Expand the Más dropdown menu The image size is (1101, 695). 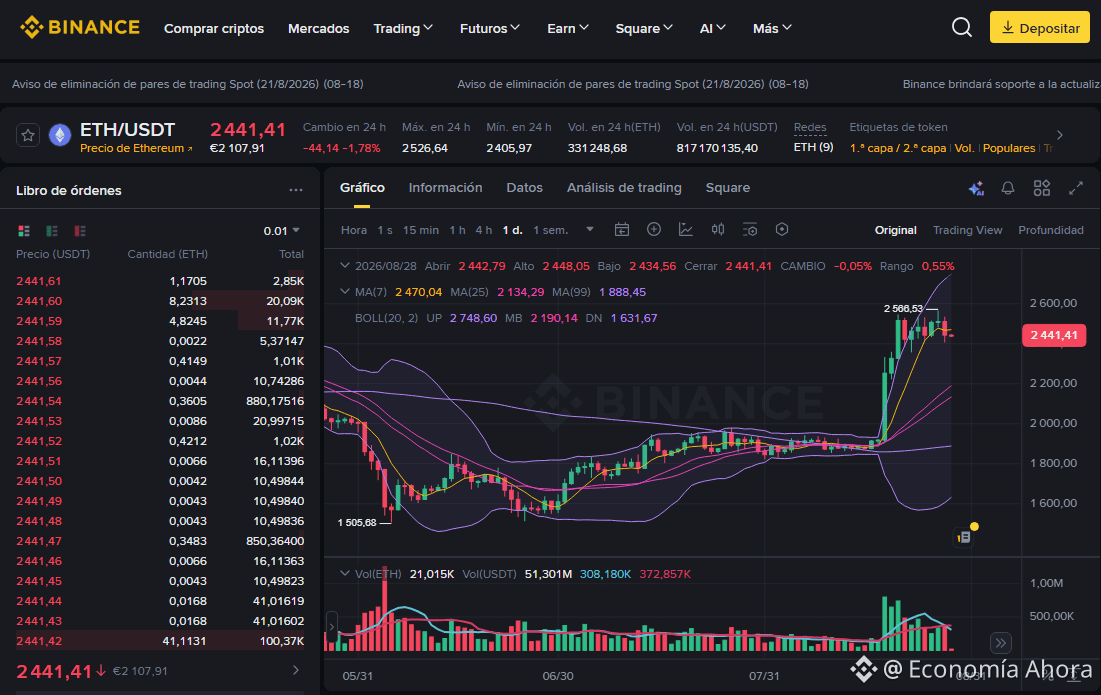[772, 28]
